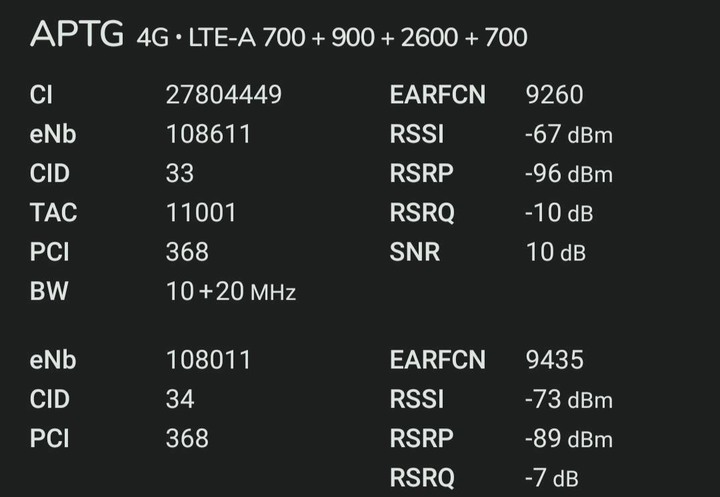Click the RSRQ reading -7 dB

pyautogui.click(x=551, y=478)
